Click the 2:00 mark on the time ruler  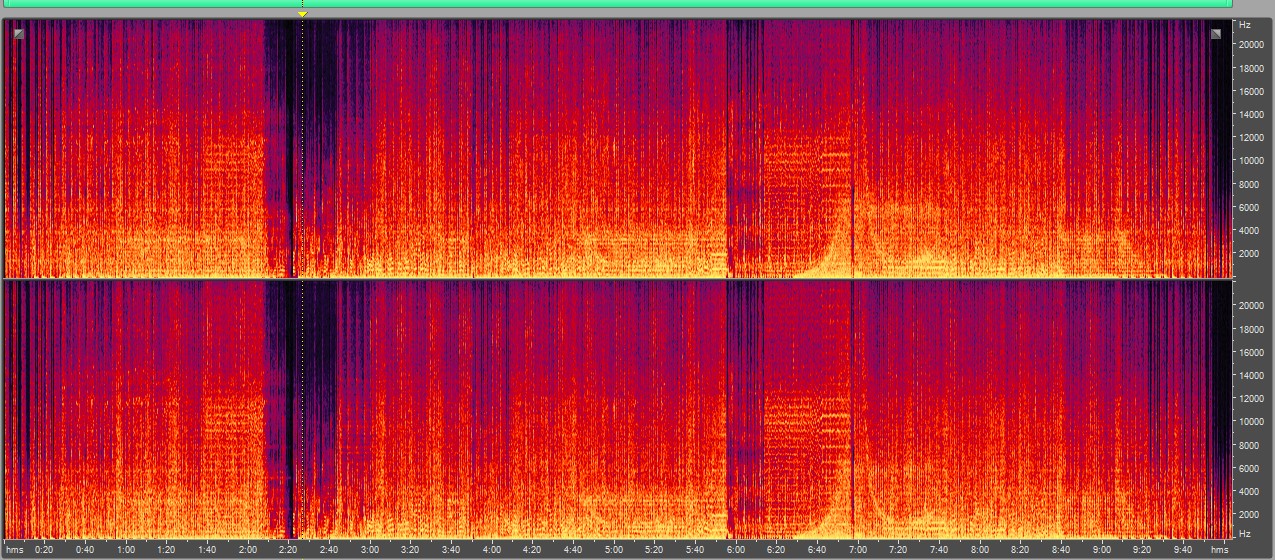pos(248,550)
